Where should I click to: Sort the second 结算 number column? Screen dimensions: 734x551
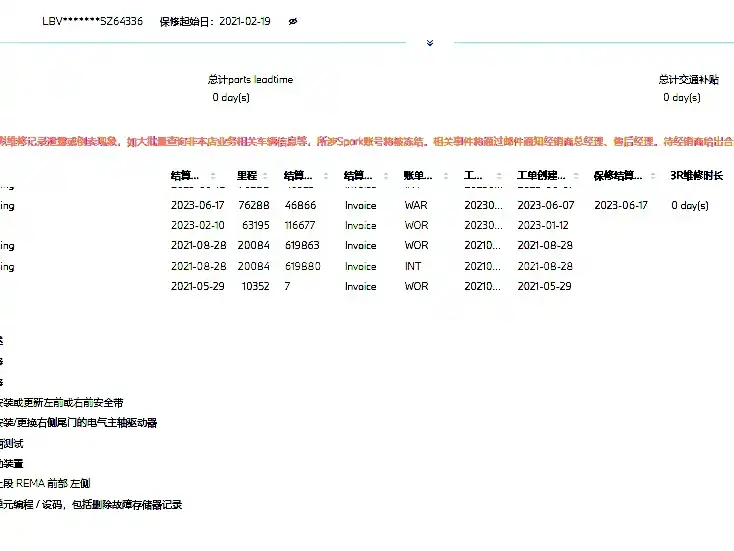(326, 176)
